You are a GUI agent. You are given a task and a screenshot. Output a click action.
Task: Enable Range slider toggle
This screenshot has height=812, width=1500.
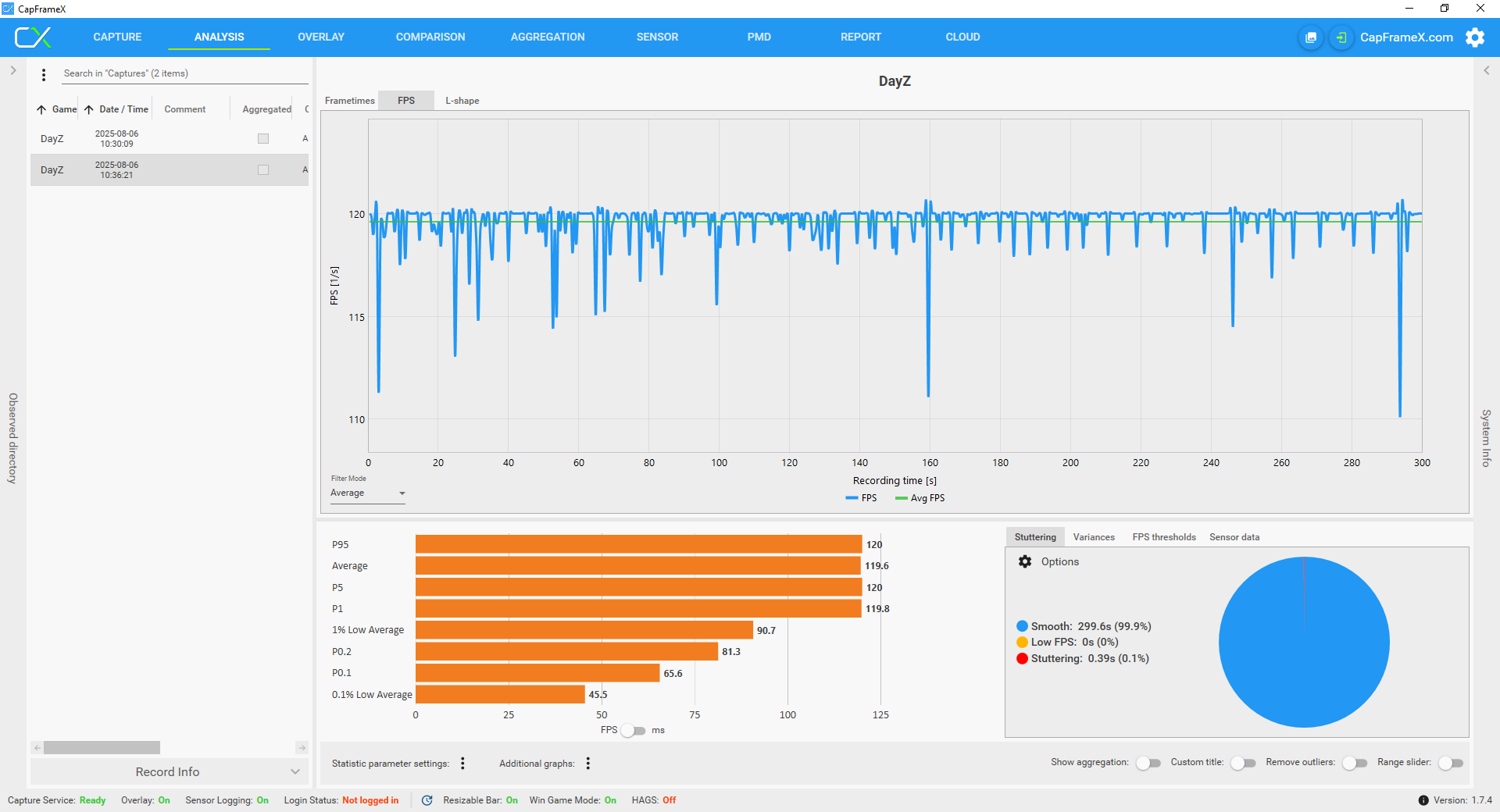pos(1451,763)
